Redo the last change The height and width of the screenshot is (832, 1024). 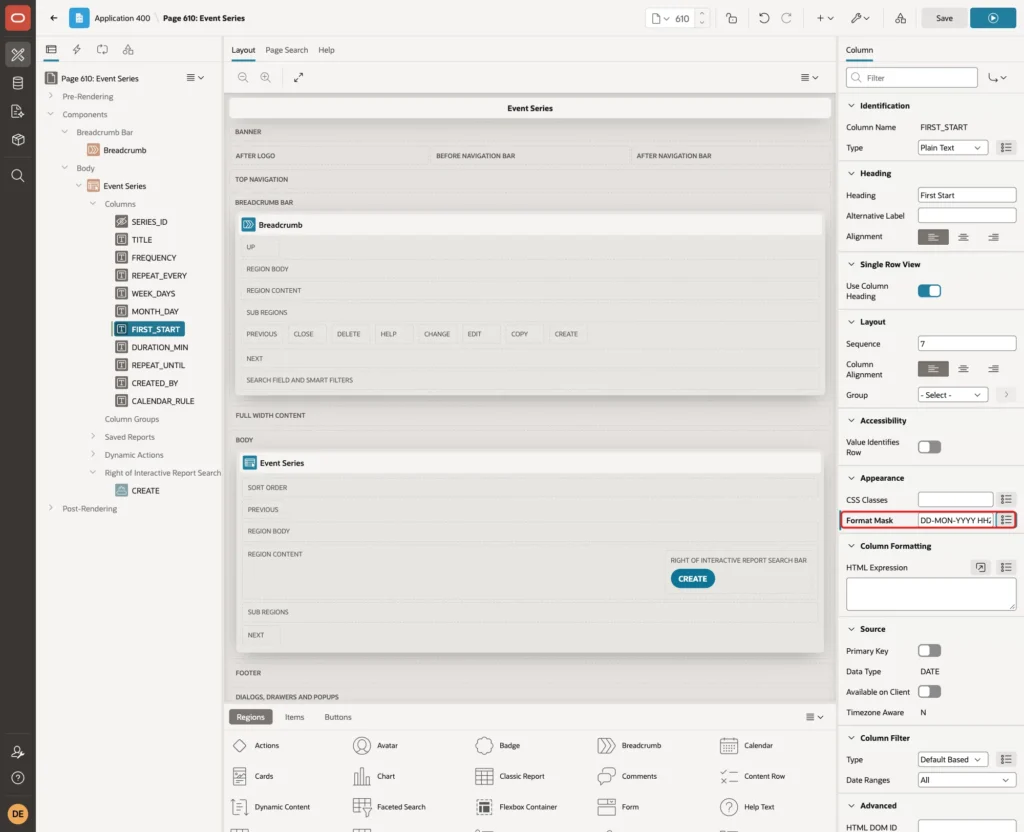point(786,18)
